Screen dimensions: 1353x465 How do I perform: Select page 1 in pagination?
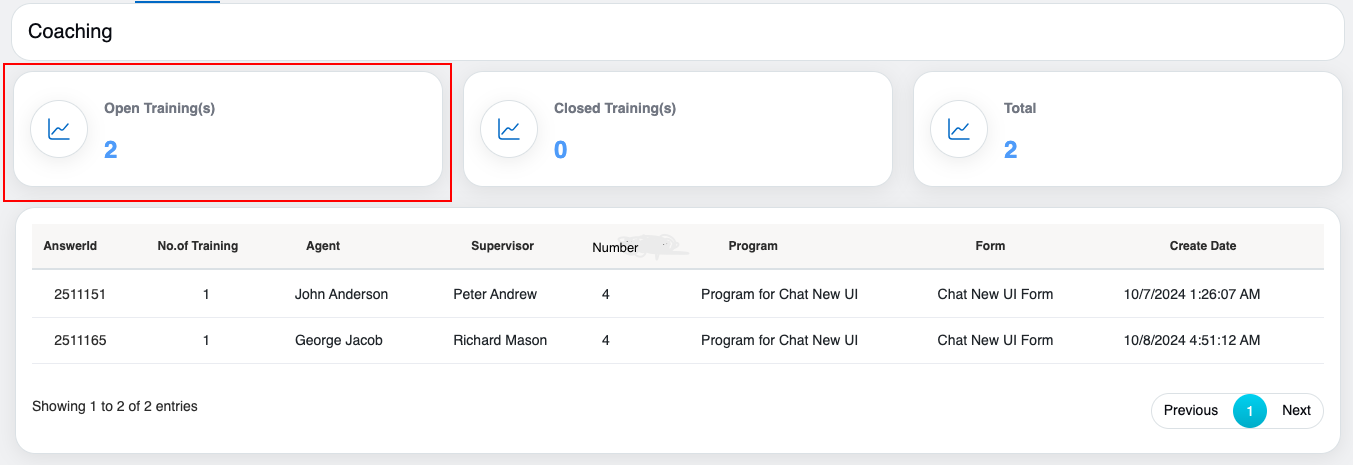[x=1250, y=410]
